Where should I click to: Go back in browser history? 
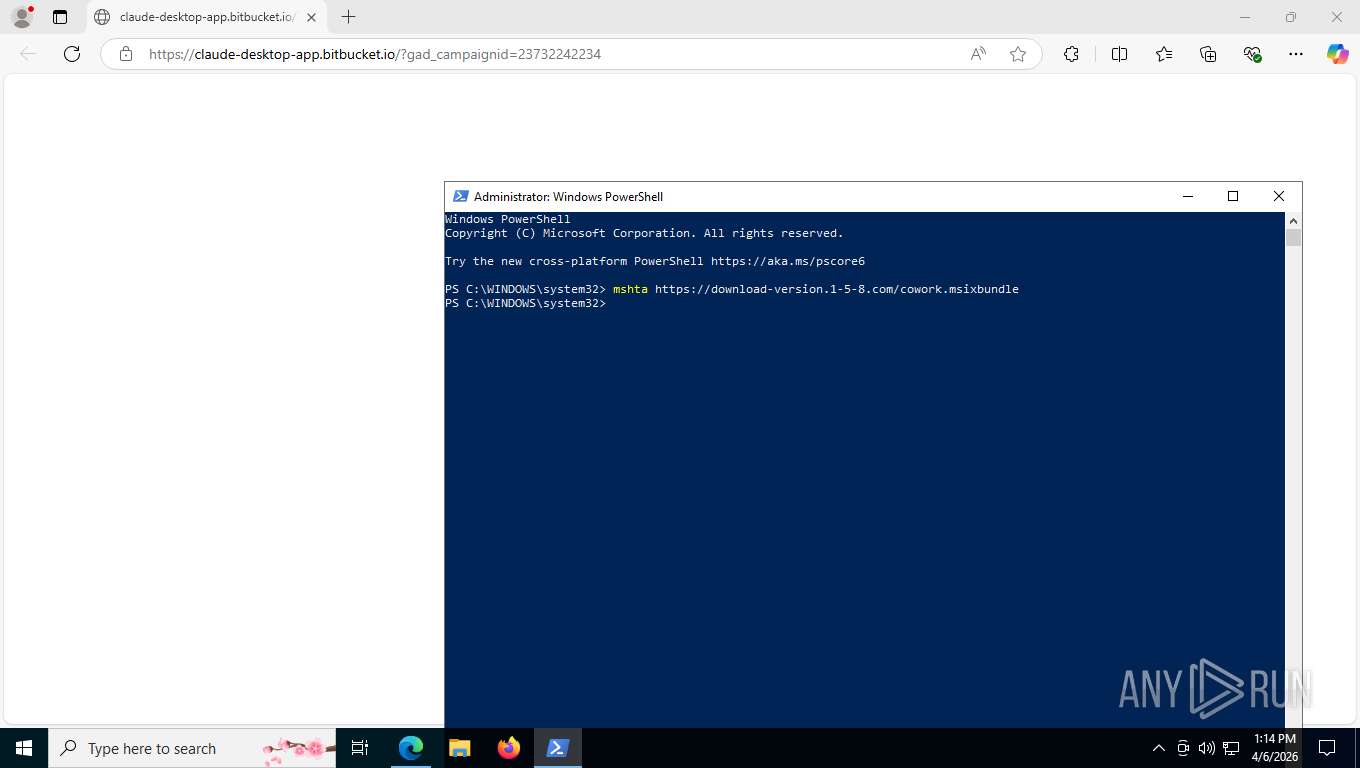click(28, 54)
